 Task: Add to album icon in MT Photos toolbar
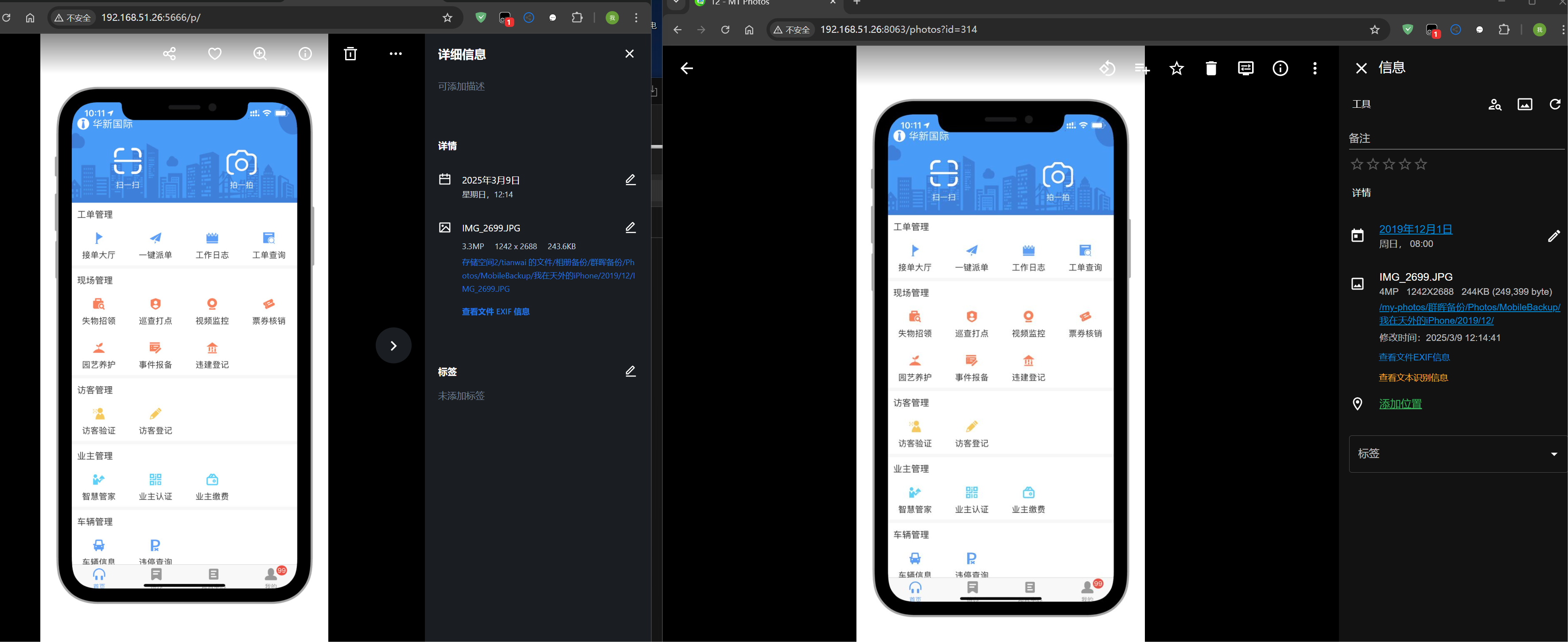click(x=1142, y=68)
